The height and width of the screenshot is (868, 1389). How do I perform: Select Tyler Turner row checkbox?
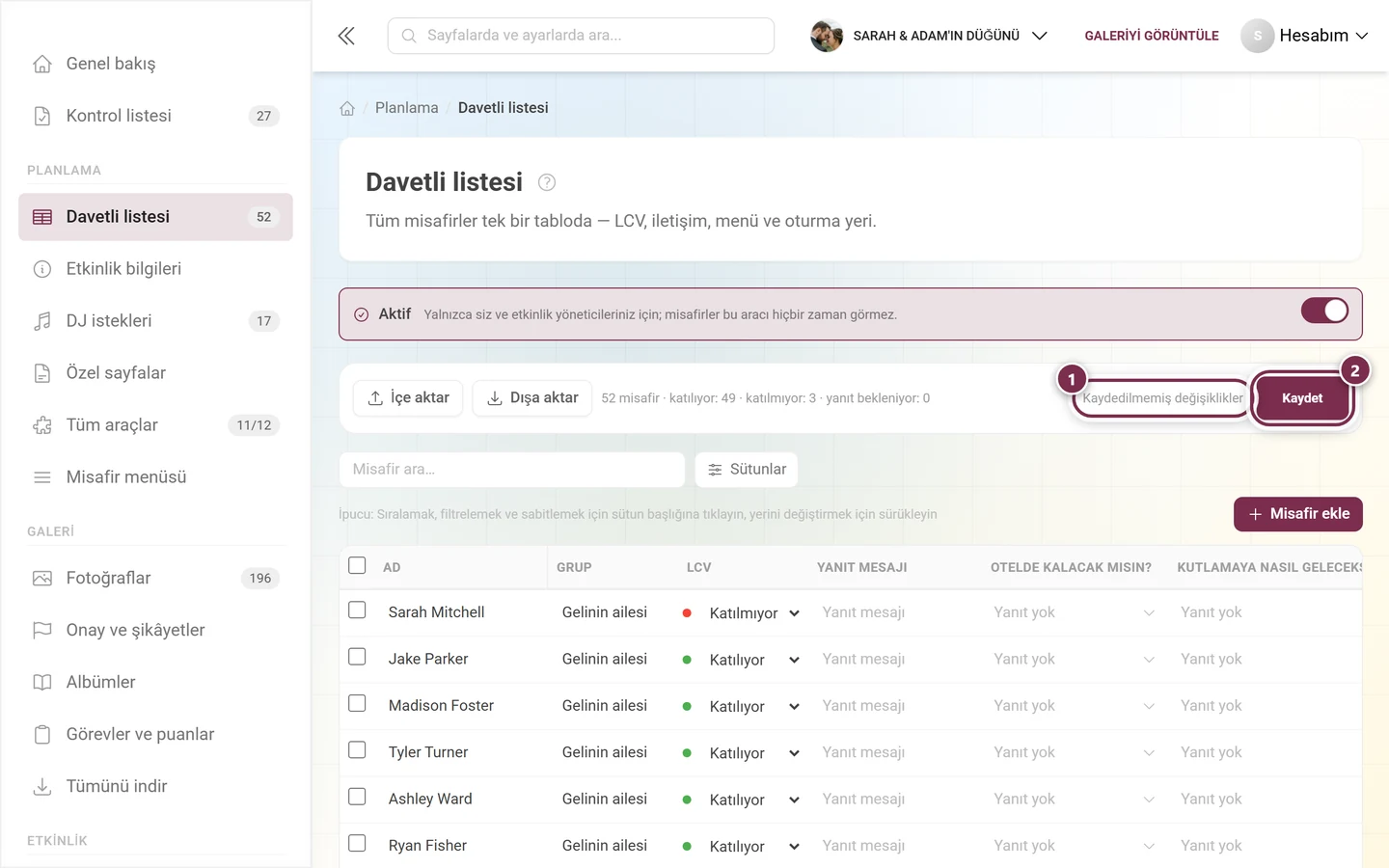coord(357,750)
